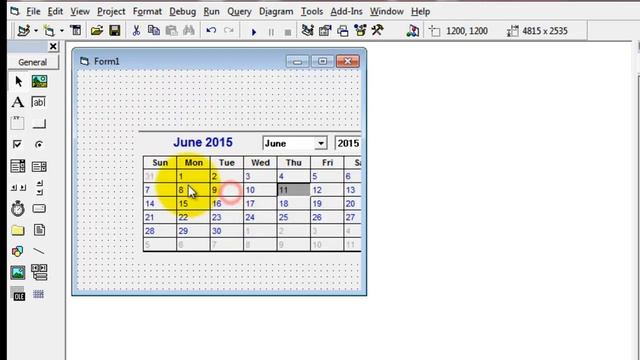Select the Line control tool
640x360 pixels.
(39, 251)
